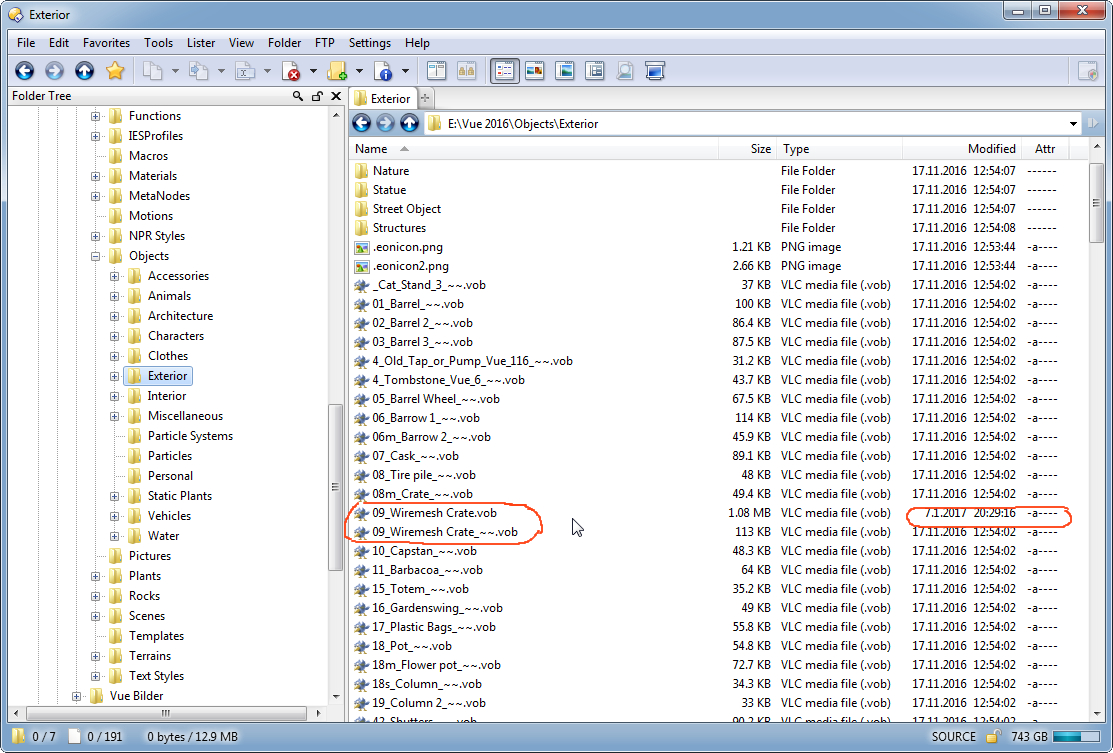Screen dimensions: 1113x753
Task: Click the VLC icon of 01_Barrel_~~.vob
Action: [x=361, y=304]
